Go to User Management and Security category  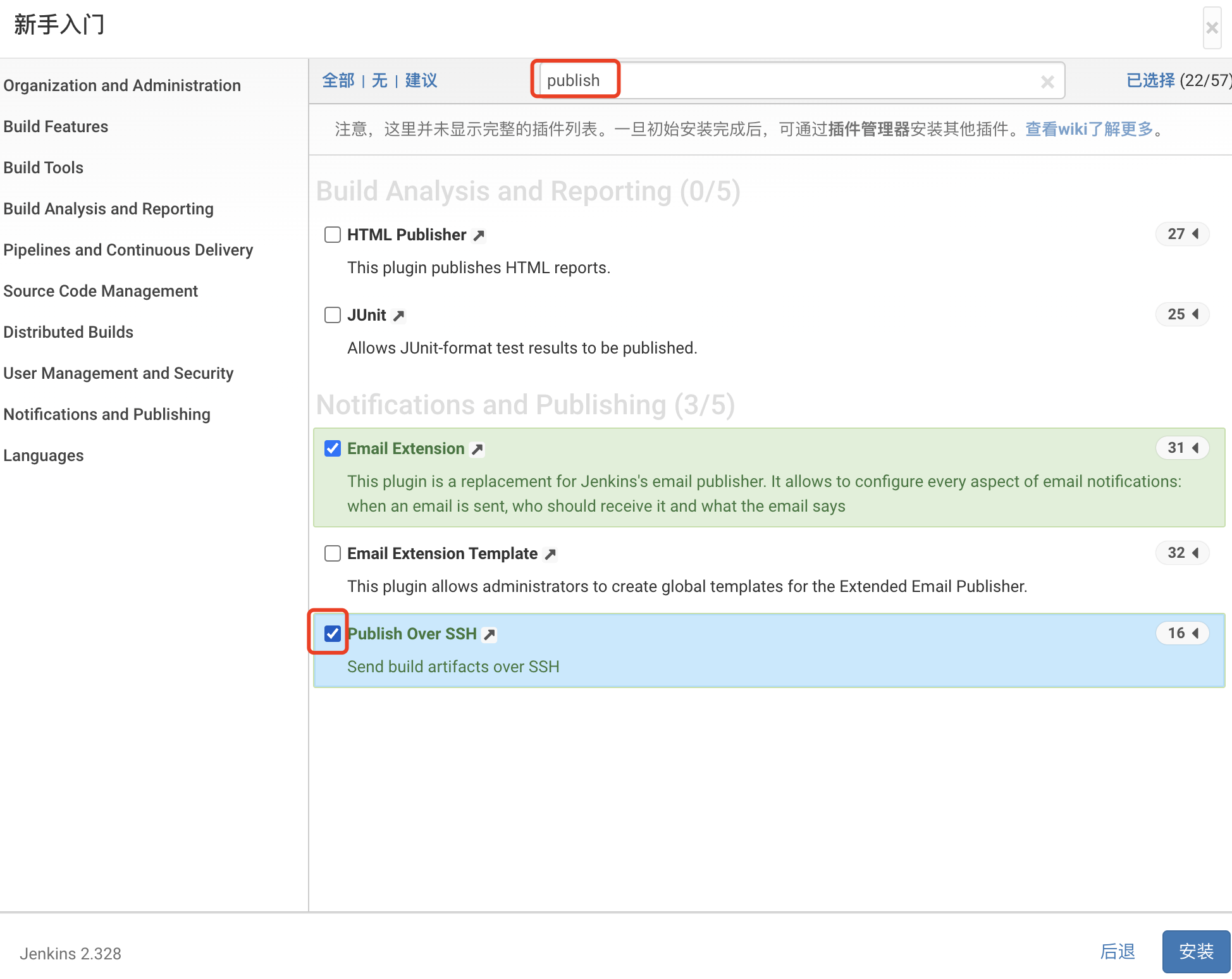pyautogui.click(x=118, y=373)
